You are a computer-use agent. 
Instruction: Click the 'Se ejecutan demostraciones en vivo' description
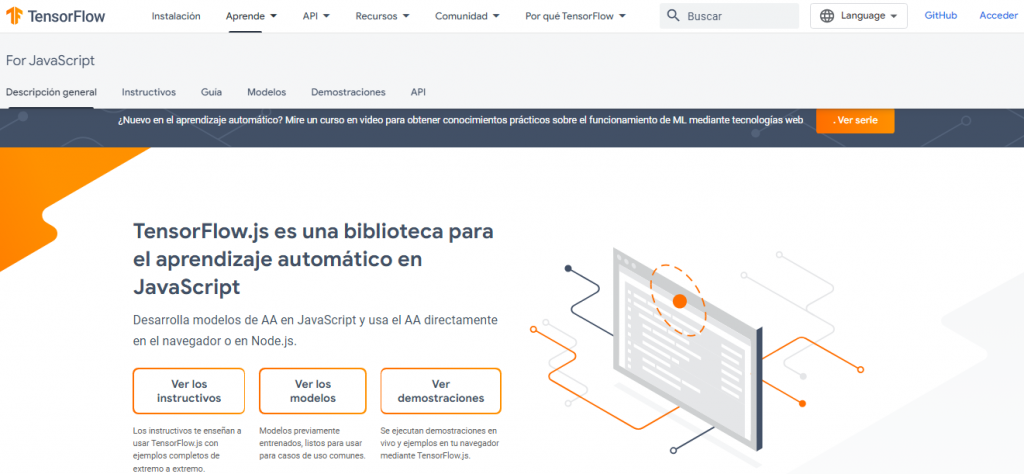pos(440,443)
